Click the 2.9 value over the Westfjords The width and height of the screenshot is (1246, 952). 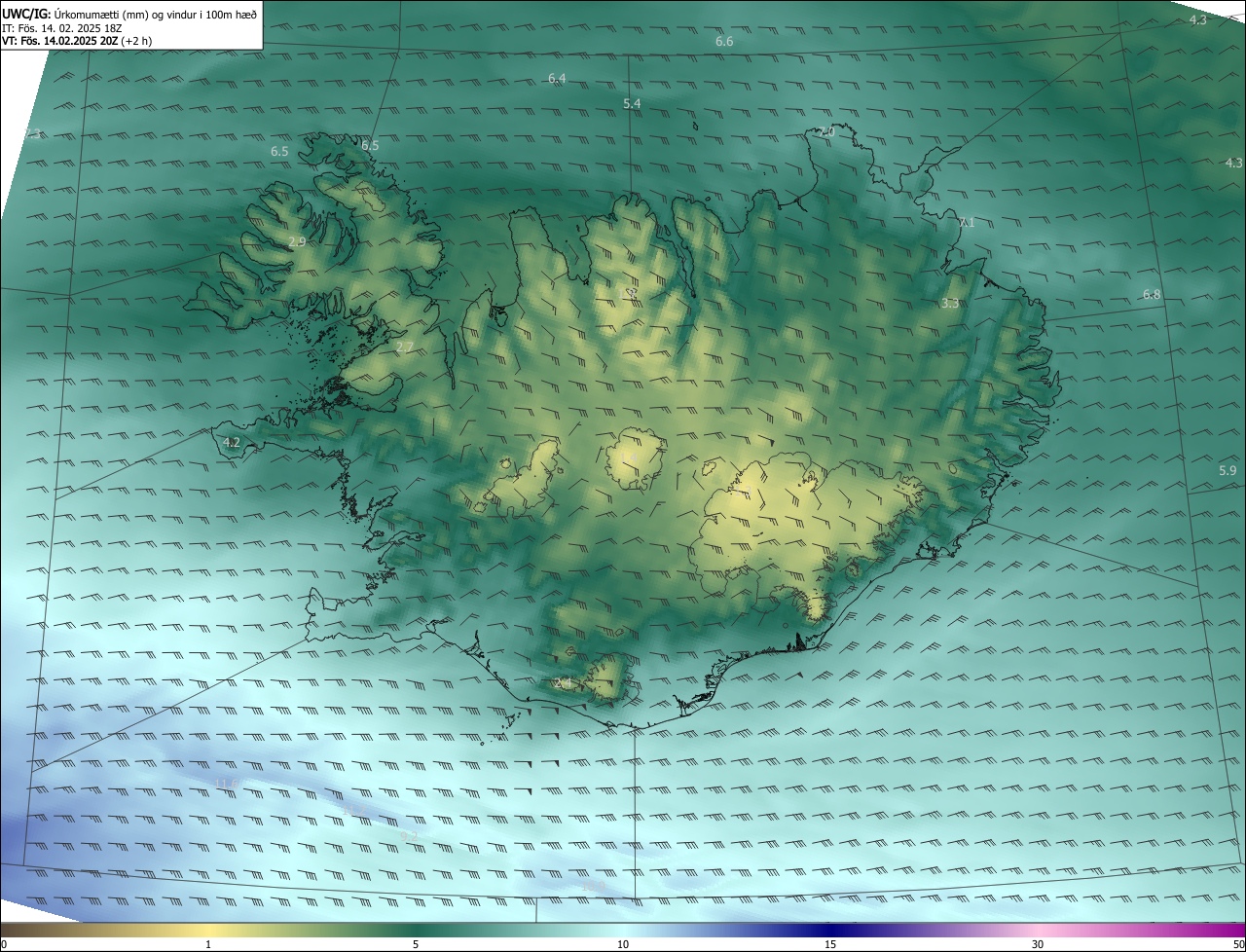click(x=297, y=241)
